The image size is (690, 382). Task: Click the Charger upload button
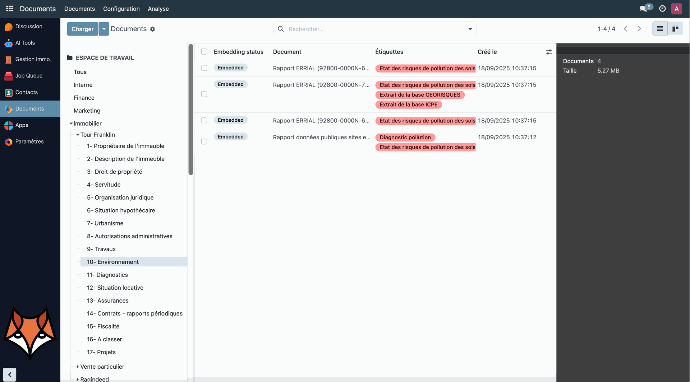click(x=83, y=29)
